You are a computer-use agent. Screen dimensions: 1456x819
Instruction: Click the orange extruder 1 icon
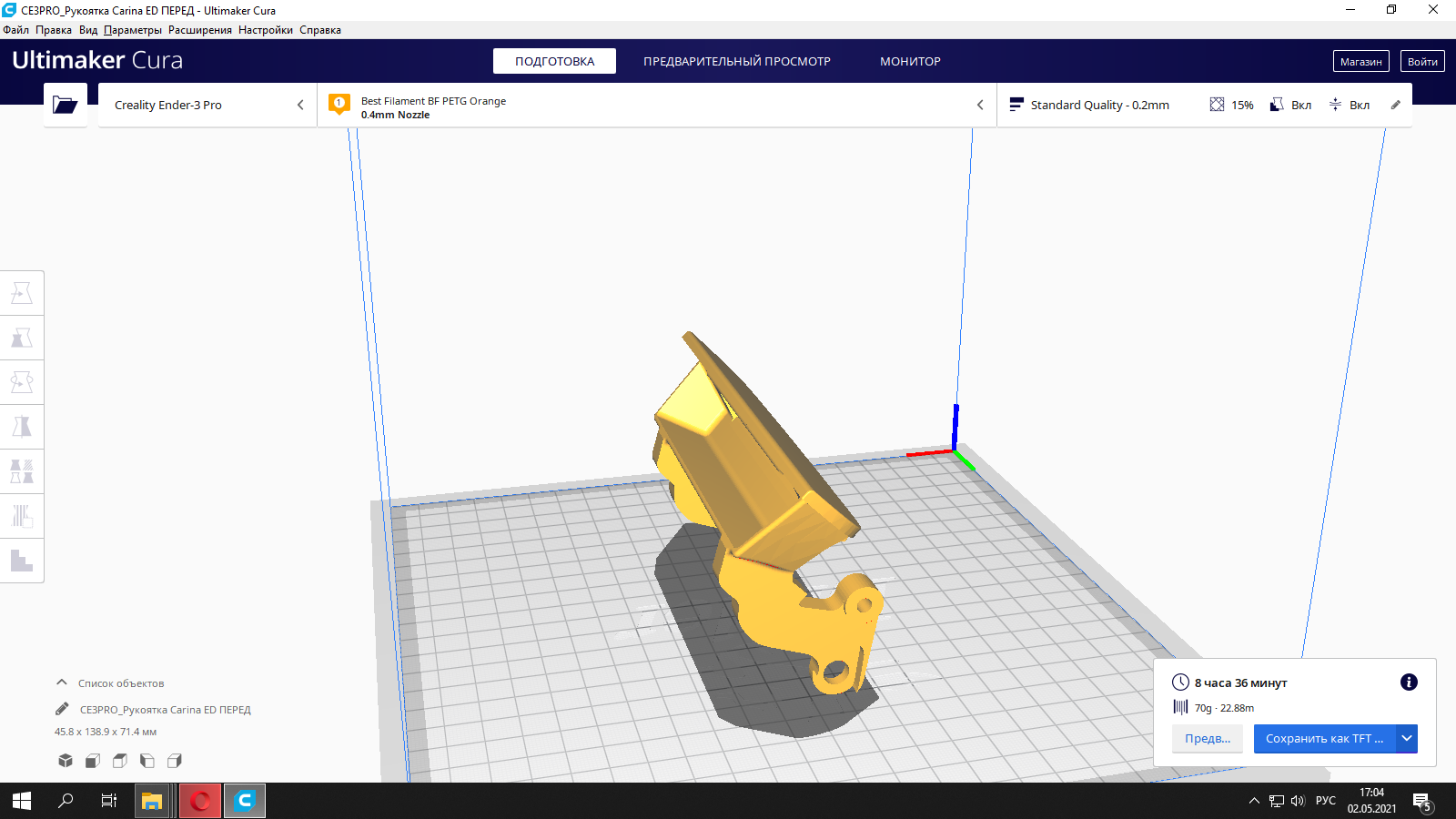339,105
